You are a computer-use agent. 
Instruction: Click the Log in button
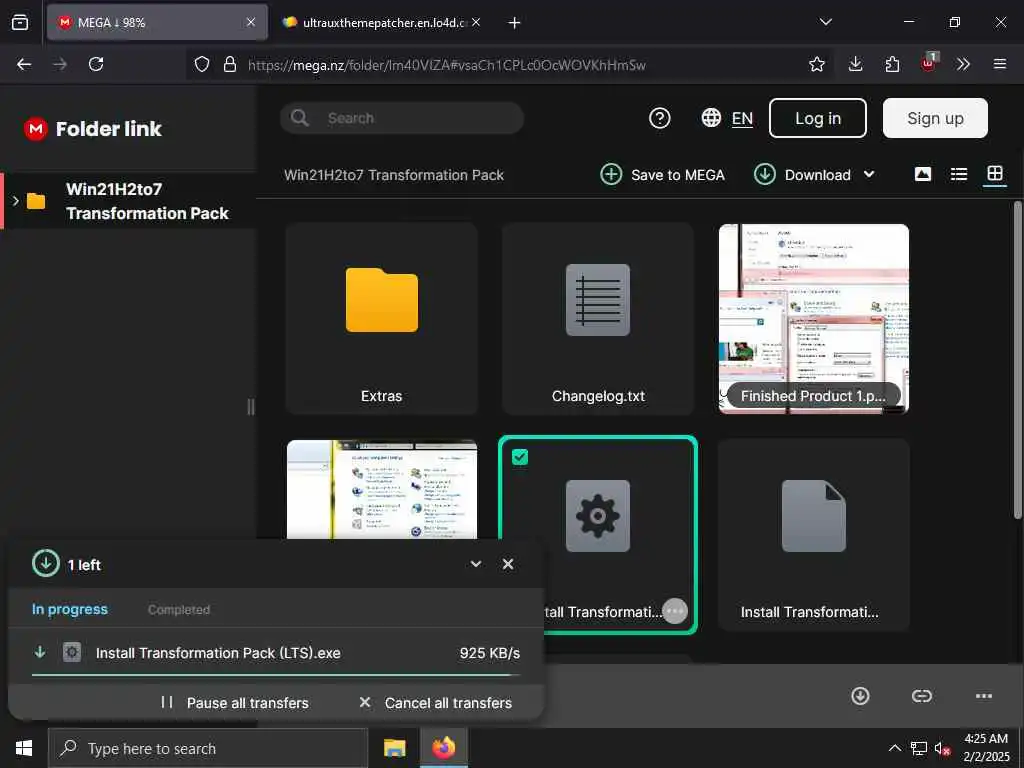click(x=818, y=118)
